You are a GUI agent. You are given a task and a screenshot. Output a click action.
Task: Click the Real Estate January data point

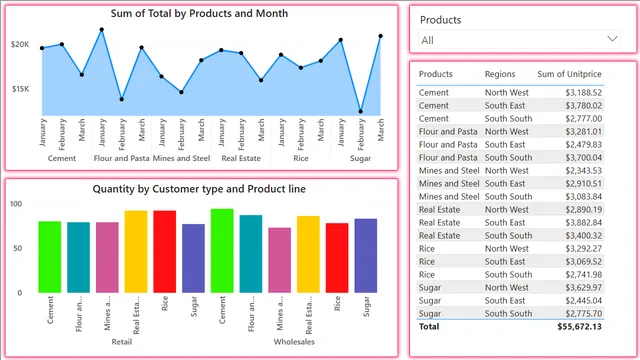(221, 50)
